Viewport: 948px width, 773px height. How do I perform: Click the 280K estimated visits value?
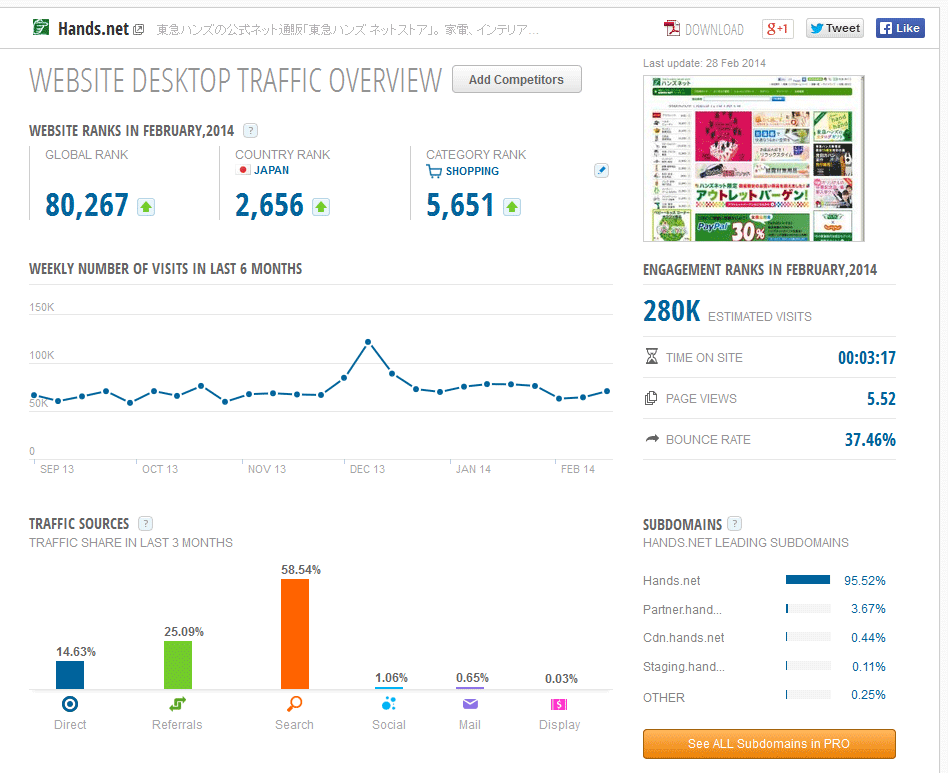click(671, 311)
